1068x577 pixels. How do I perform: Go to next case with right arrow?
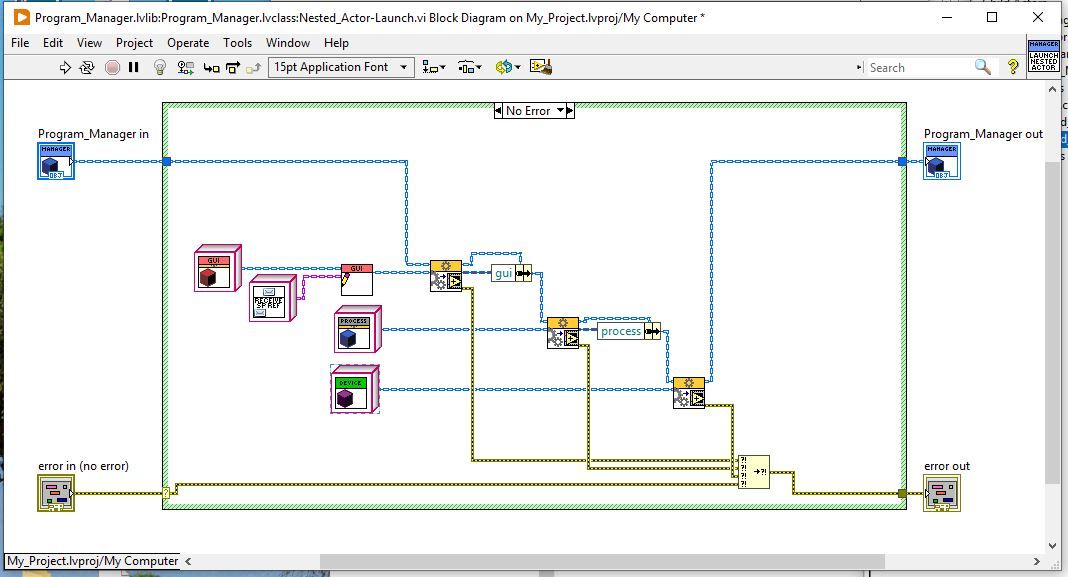click(570, 110)
